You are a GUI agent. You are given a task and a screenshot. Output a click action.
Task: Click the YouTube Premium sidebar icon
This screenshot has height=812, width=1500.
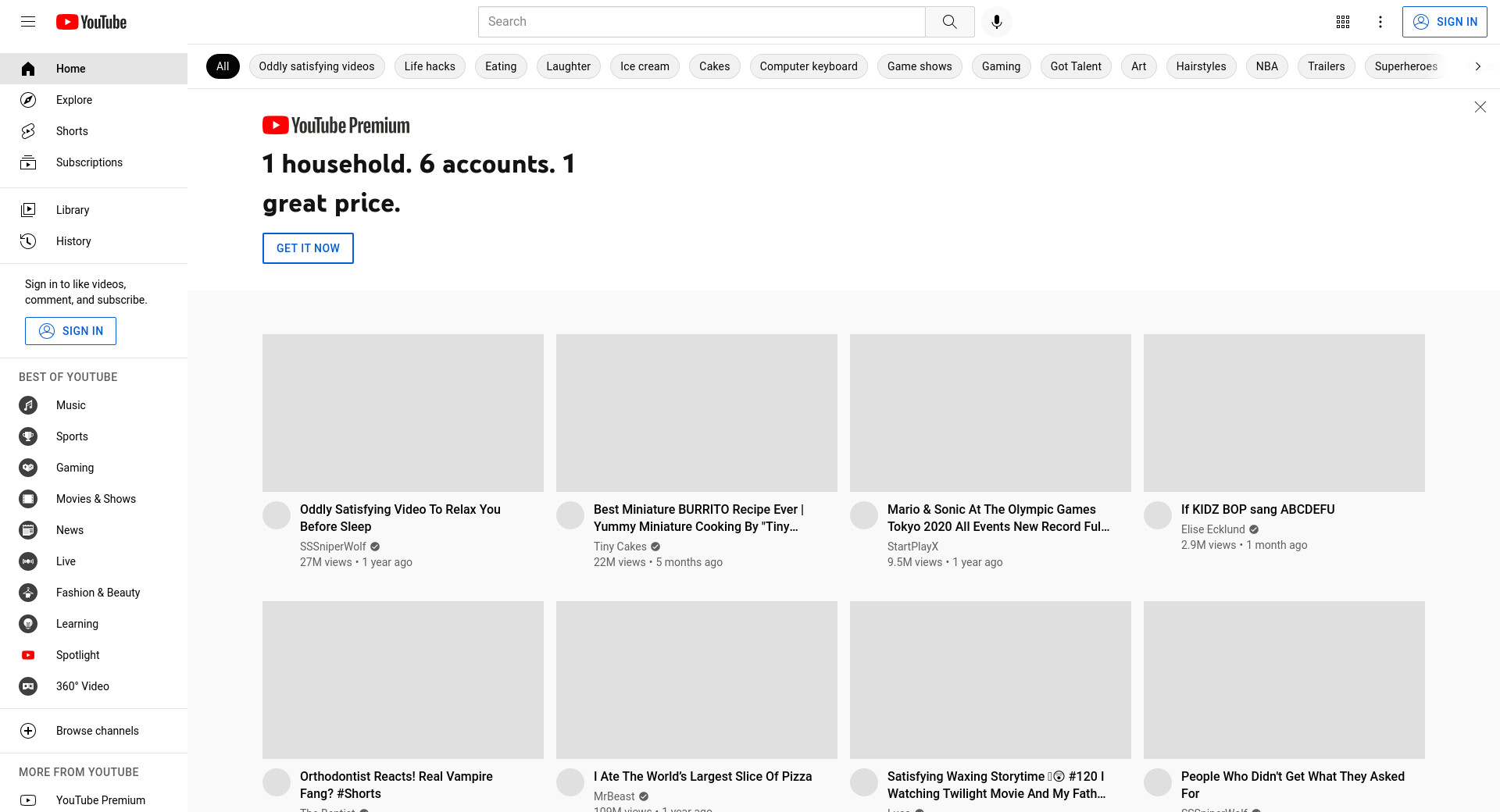point(28,800)
